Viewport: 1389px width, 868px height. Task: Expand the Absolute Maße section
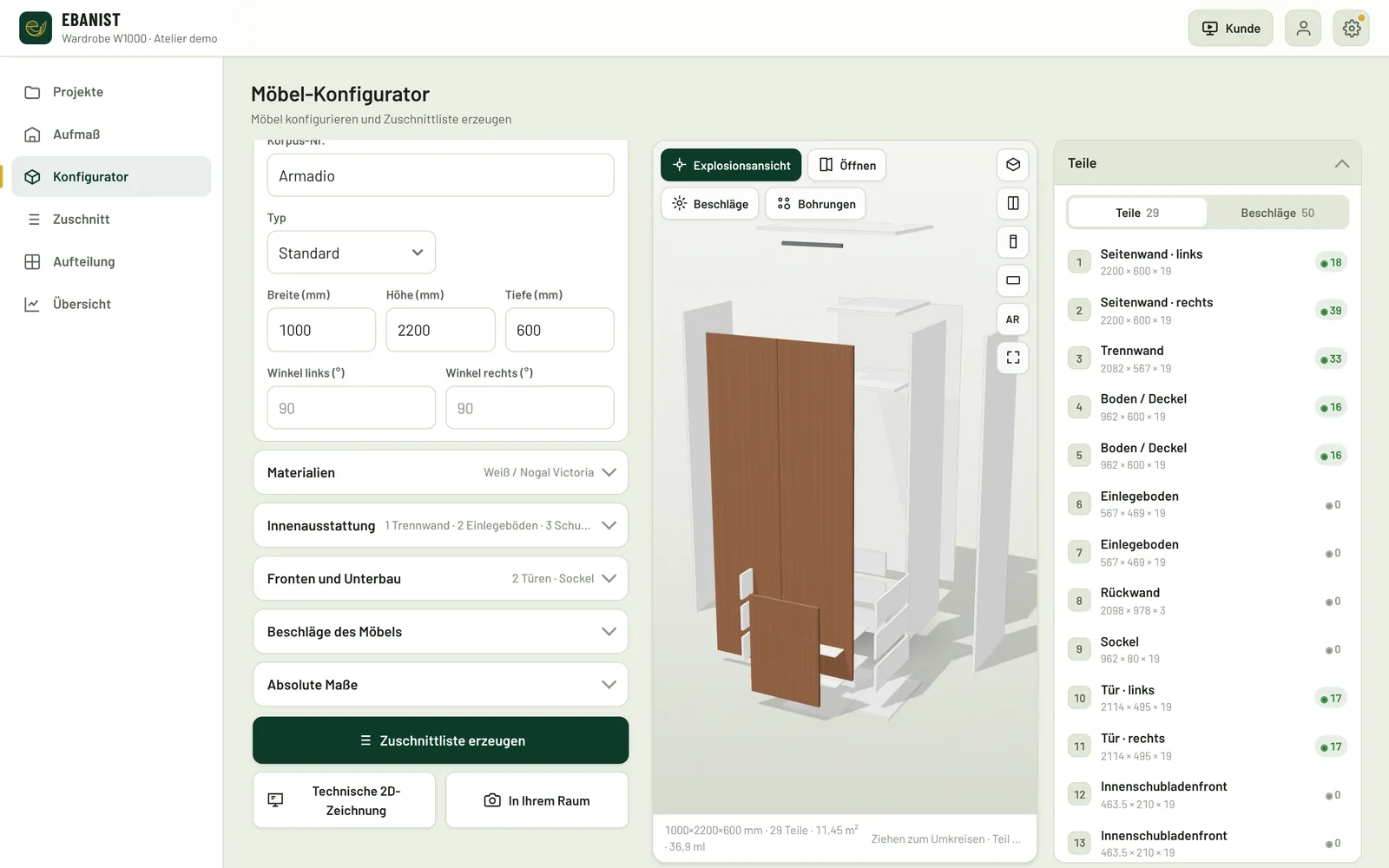(x=441, y=685)
